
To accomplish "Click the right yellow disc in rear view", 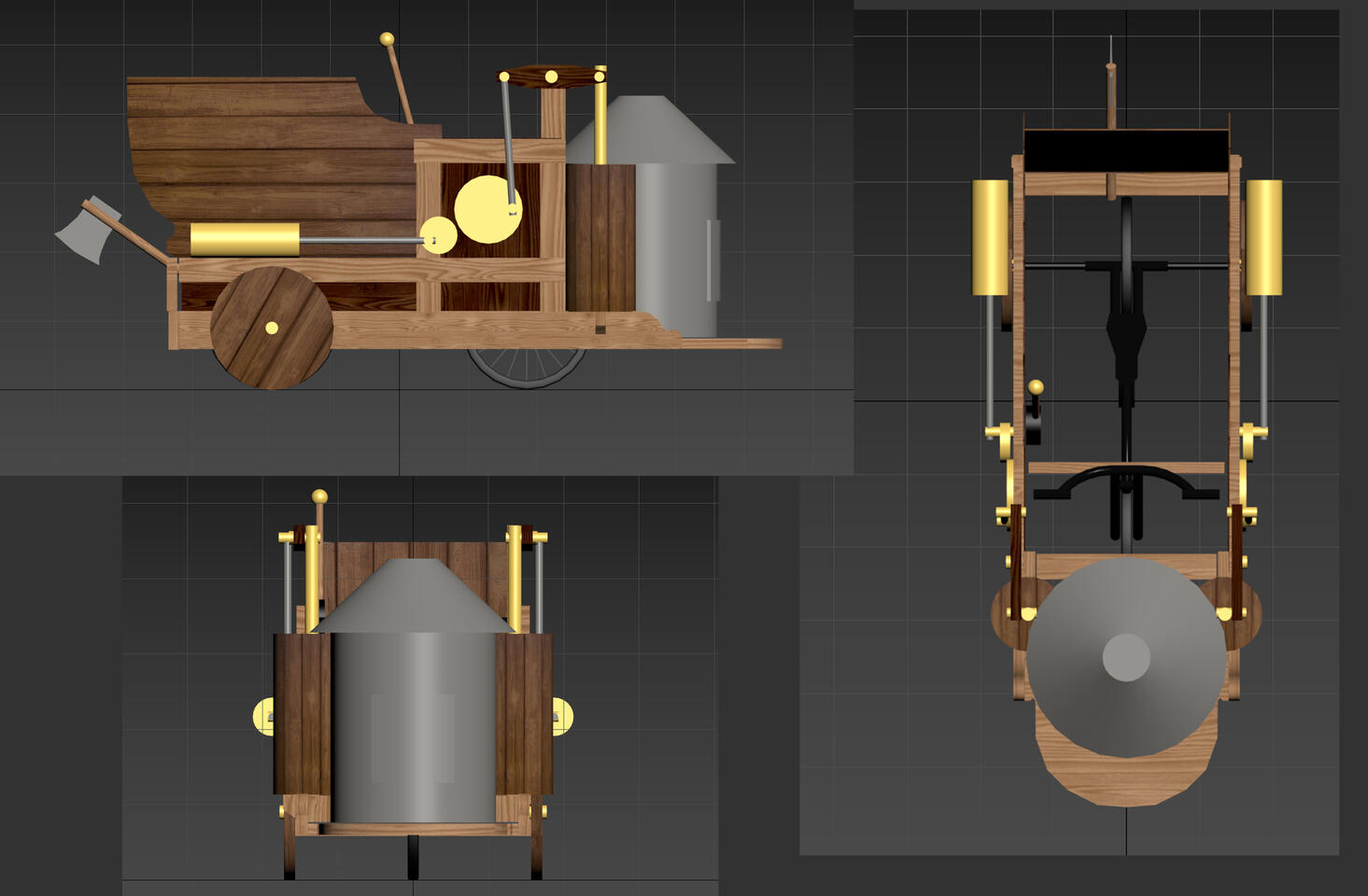I will pyautogui.click(x=563, y=717).
